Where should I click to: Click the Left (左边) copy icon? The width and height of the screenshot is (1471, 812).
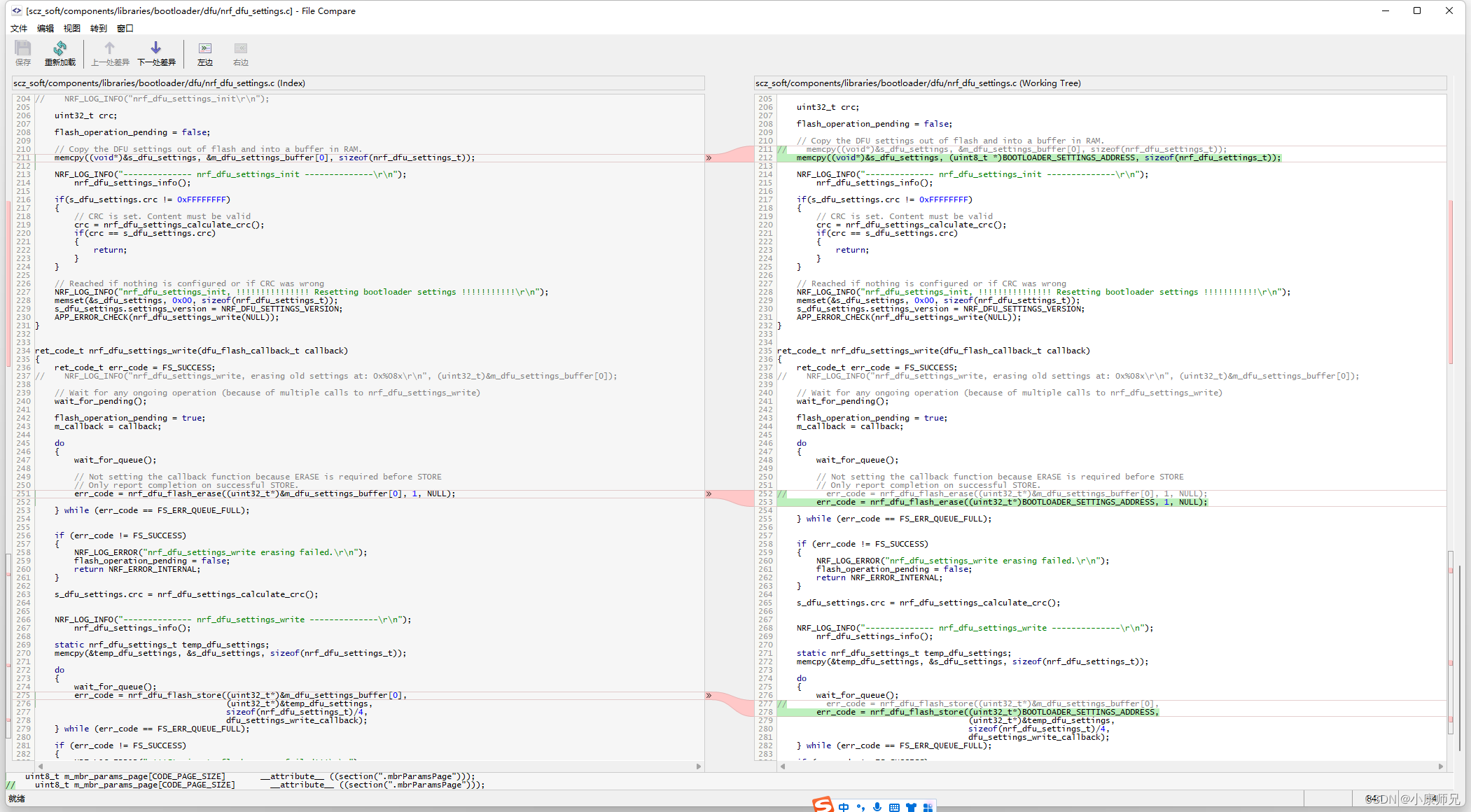[x=205, y=52]
